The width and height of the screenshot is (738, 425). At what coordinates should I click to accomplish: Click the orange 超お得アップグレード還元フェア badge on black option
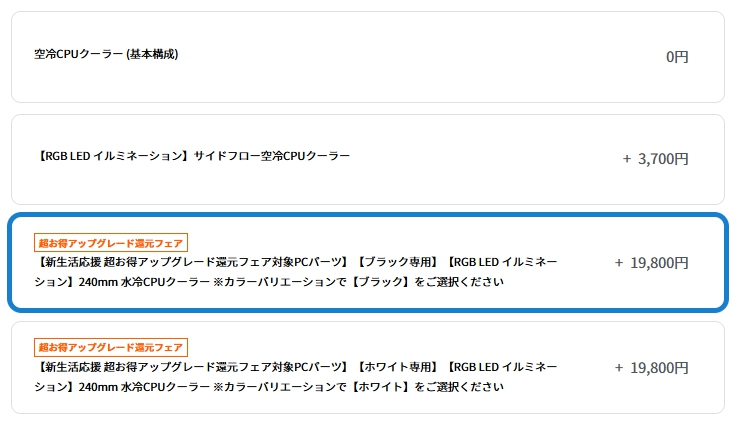111,242
